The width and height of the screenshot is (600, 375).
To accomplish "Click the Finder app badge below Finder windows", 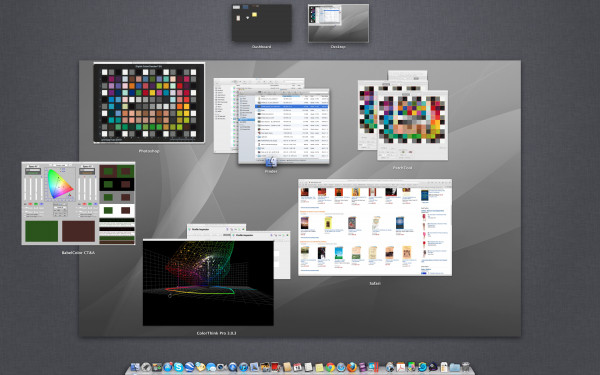I will coord(271,162).
